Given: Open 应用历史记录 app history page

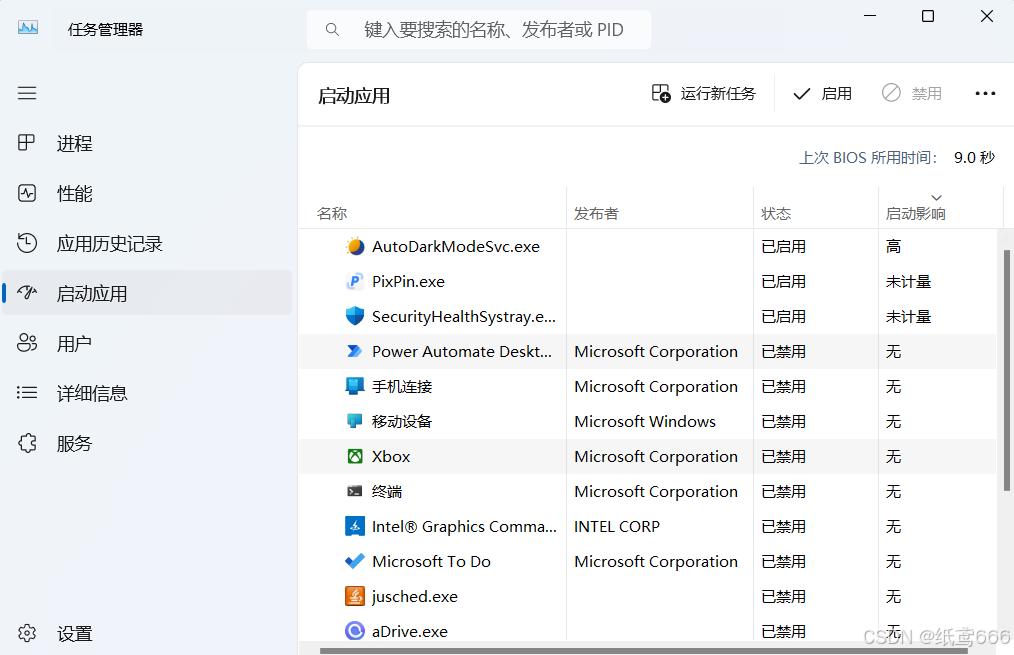Looking at the screenshot, I should (109, 243).
